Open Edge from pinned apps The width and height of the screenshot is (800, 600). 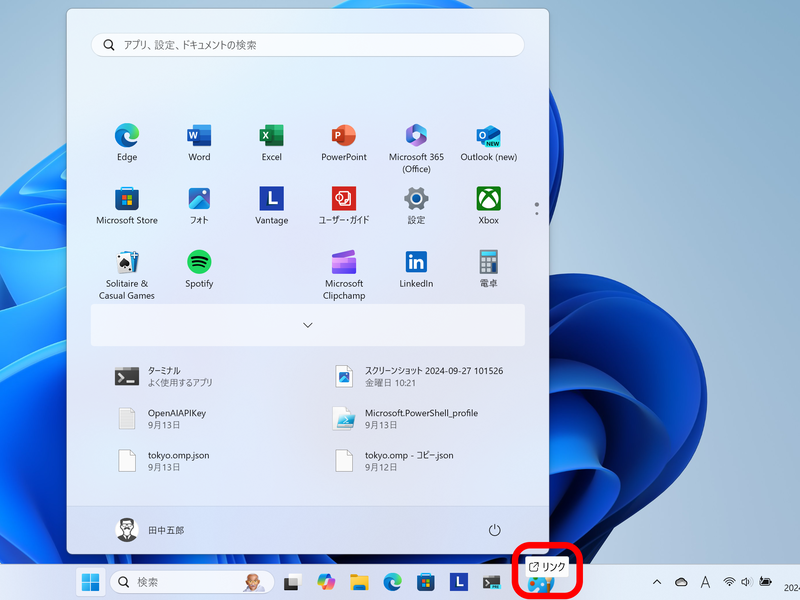127,142
